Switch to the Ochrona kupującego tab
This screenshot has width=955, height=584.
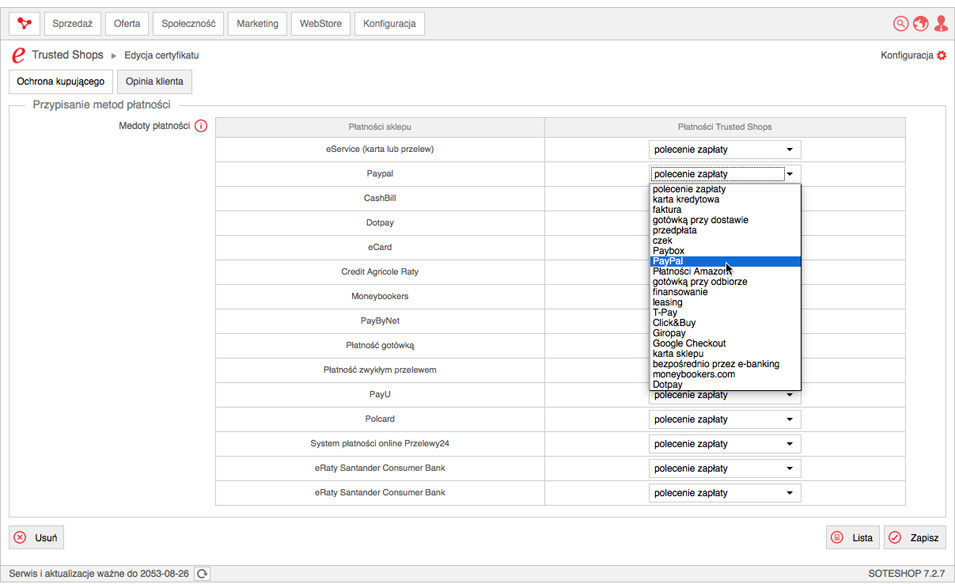tap(60, 82)
